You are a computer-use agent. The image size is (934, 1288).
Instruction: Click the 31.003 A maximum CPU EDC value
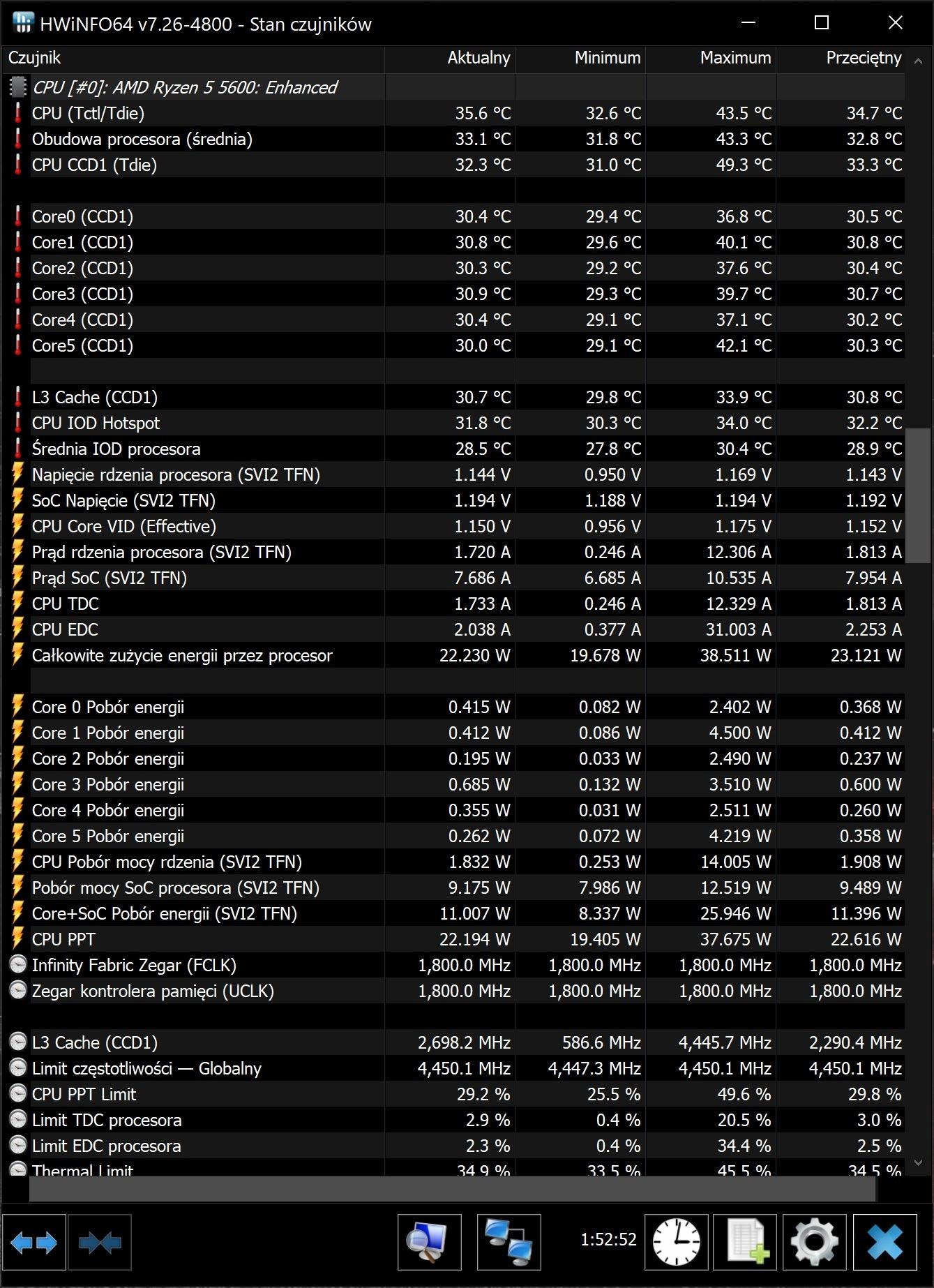[738, 629]
